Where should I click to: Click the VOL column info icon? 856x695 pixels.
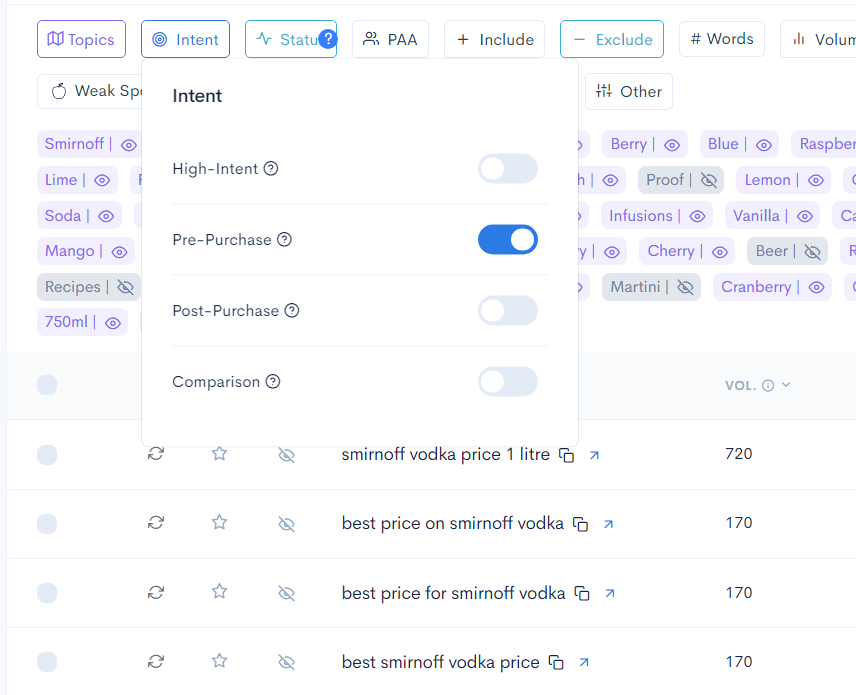767,385
